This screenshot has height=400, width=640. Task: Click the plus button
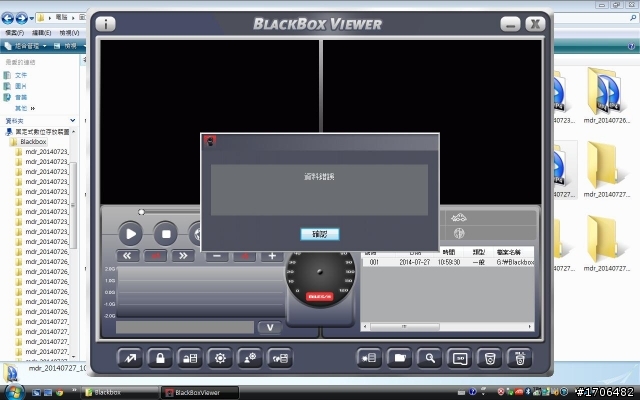272,256
